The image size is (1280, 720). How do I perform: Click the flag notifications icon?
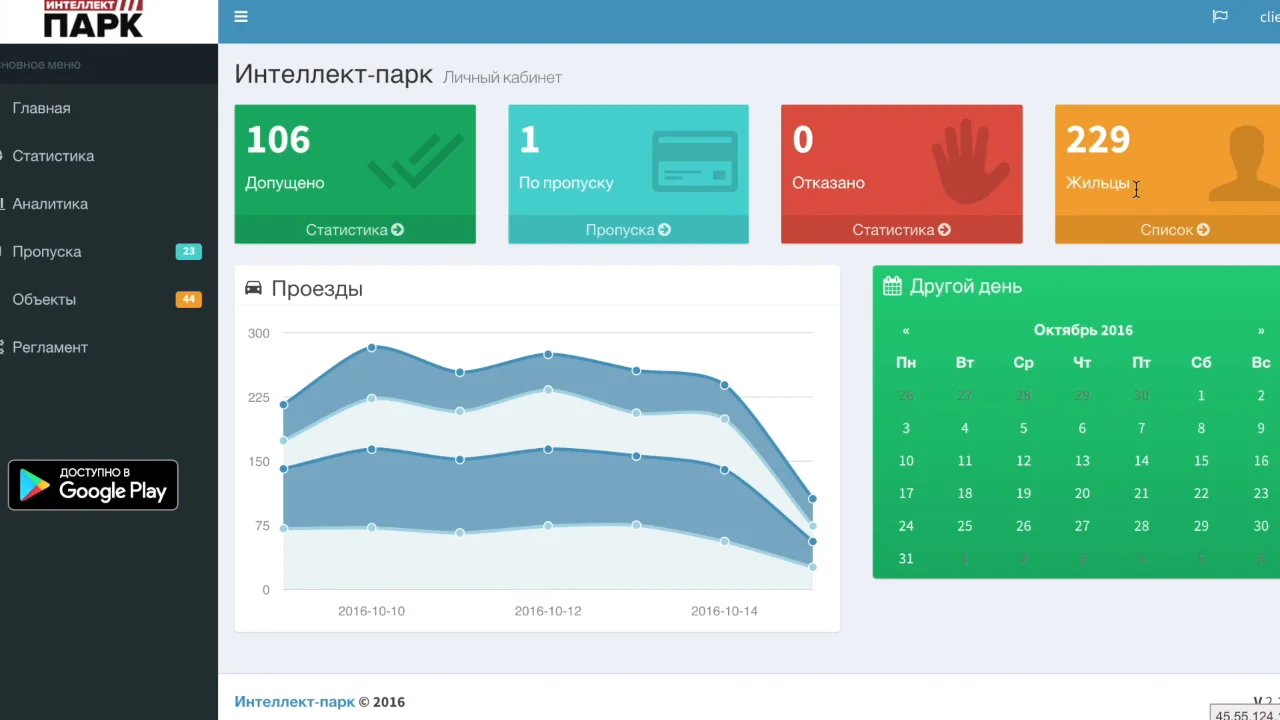(1220, 16)
